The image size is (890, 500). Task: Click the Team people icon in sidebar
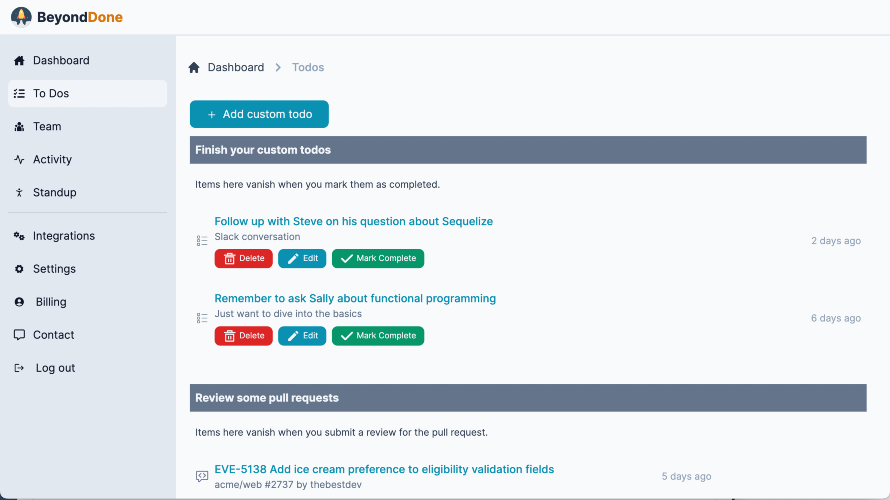click(x=19, y=127)
